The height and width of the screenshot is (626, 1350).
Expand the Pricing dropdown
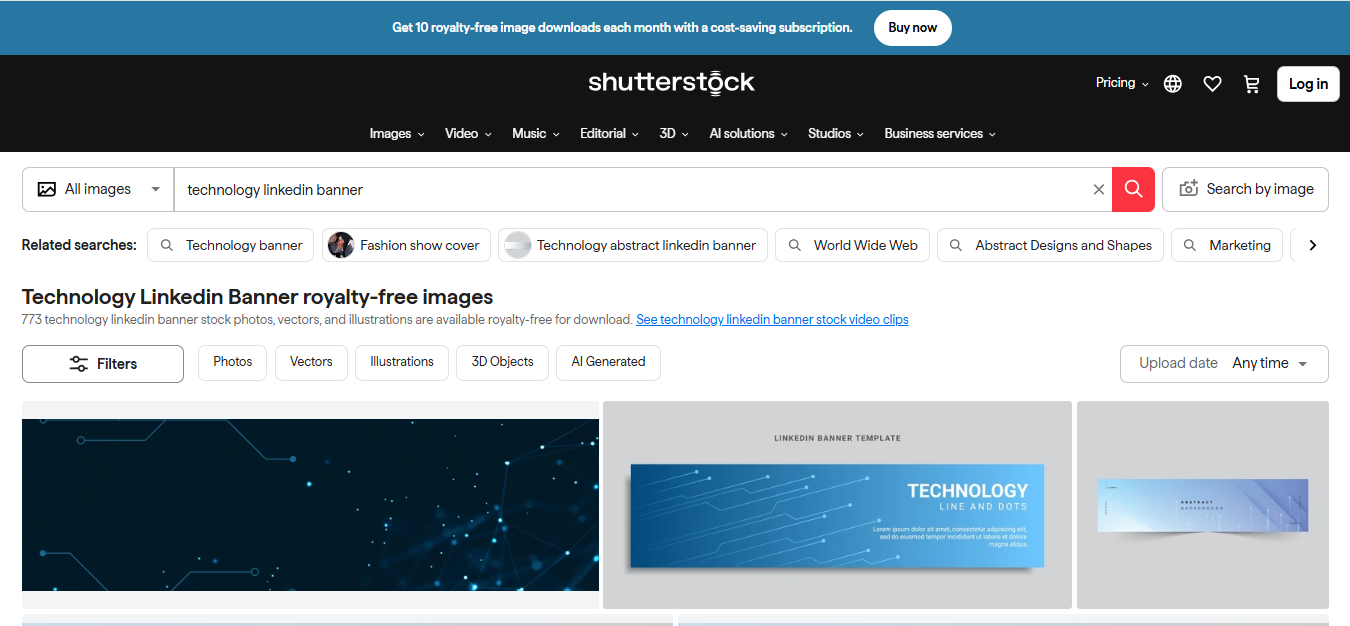coord(1121,83)
